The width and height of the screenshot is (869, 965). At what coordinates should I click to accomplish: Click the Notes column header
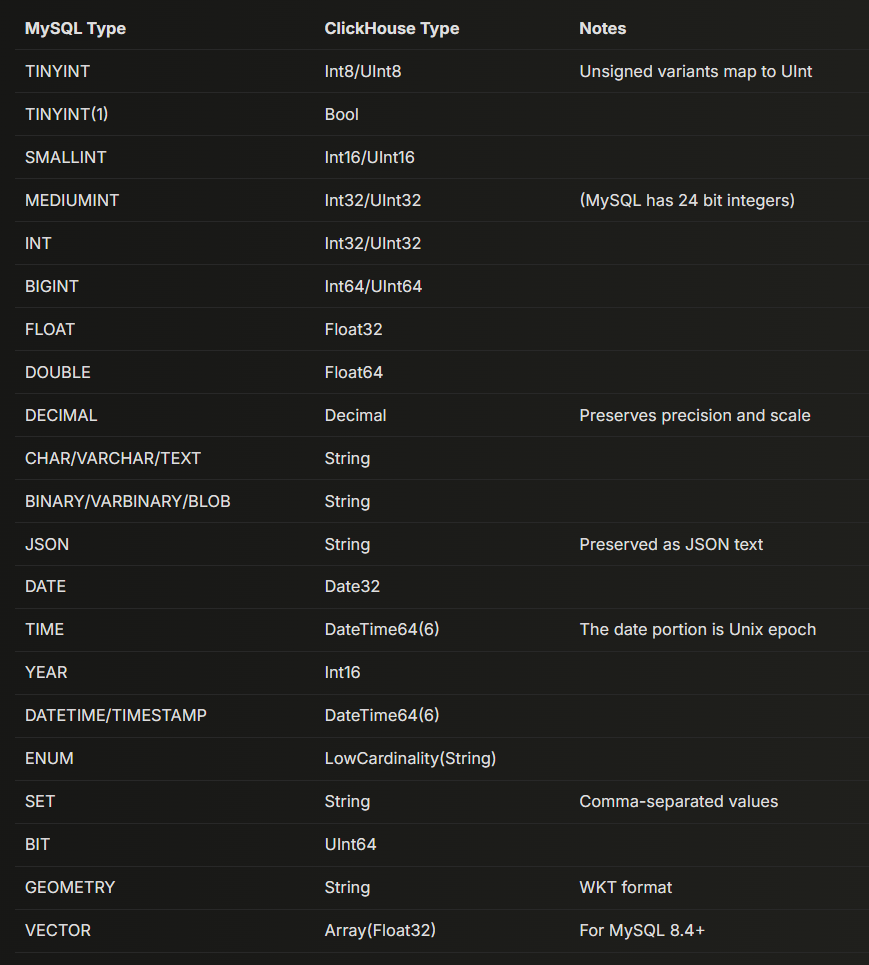[602, 28]
